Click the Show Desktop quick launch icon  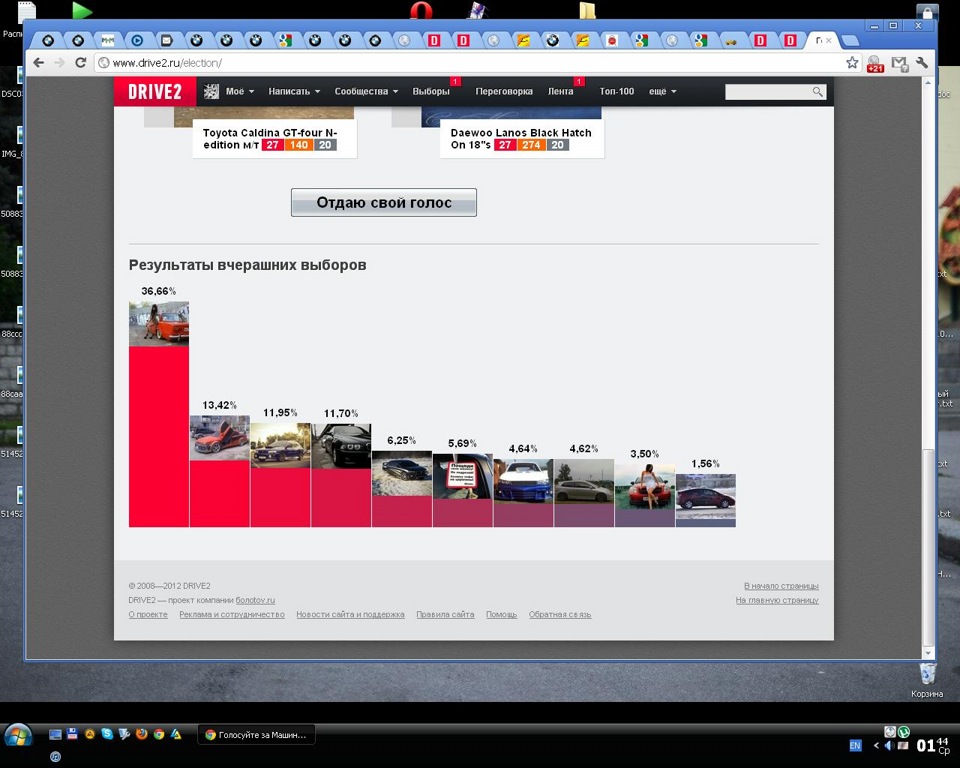click(55, 734)
